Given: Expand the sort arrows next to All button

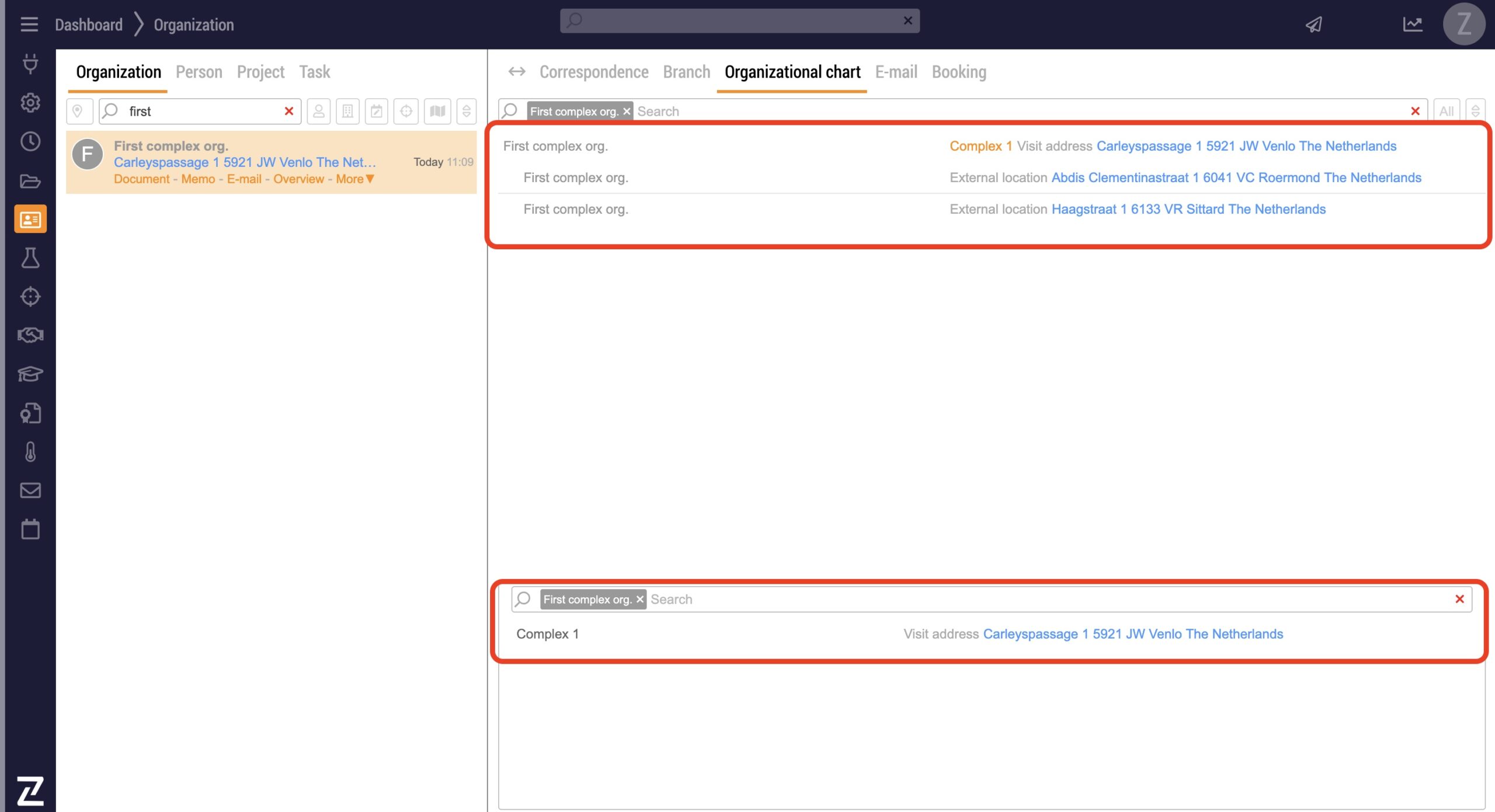Looking at the screenshot, I should pos(1475,111).
